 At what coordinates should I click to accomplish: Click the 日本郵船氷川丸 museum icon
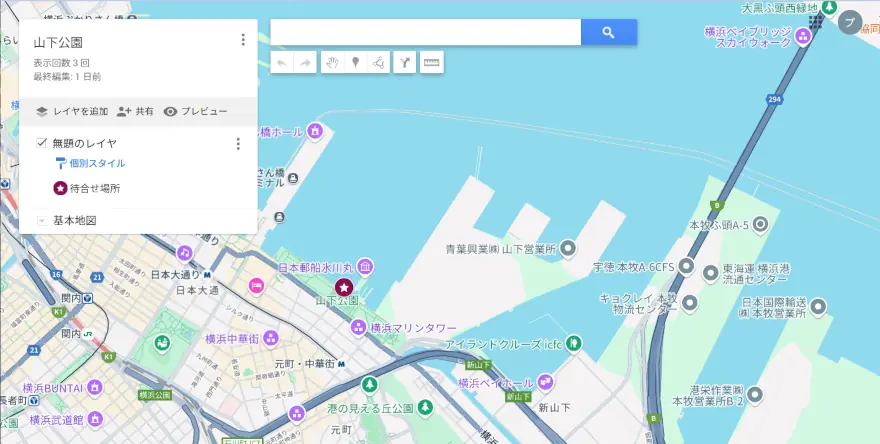[x=365, y=266]
